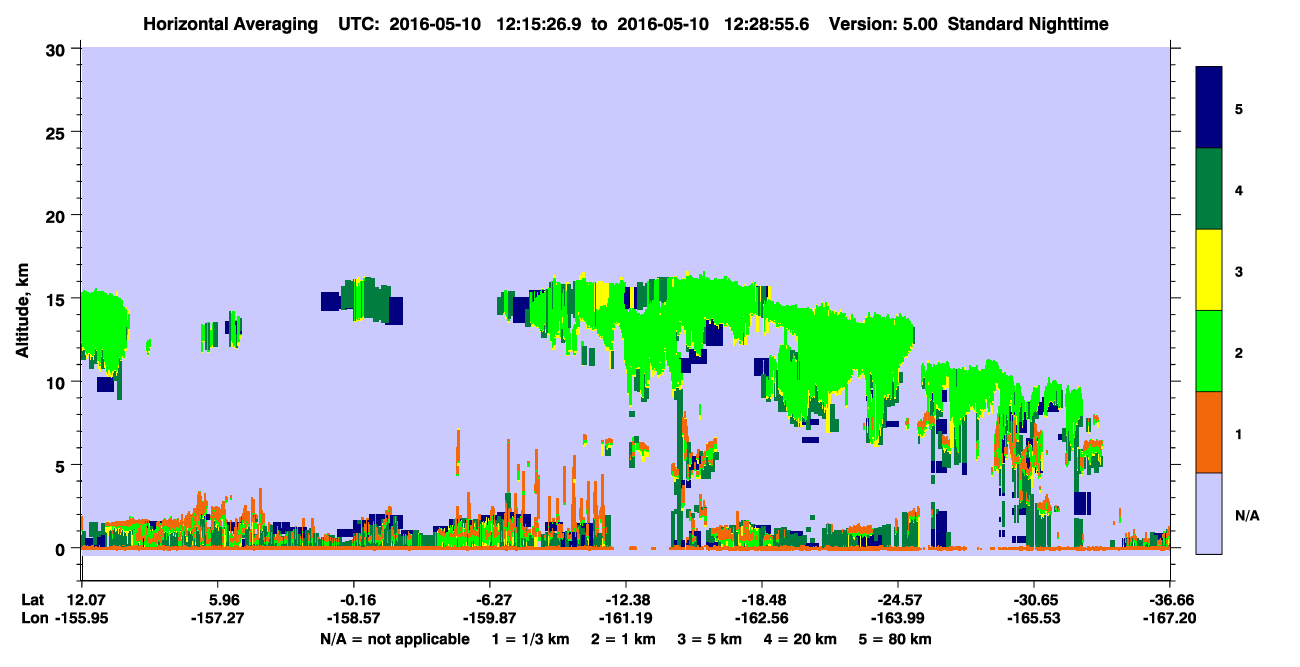1300x667 pixels.
Task: Click longitude value -158.57
Action: (x=353, y=619)
